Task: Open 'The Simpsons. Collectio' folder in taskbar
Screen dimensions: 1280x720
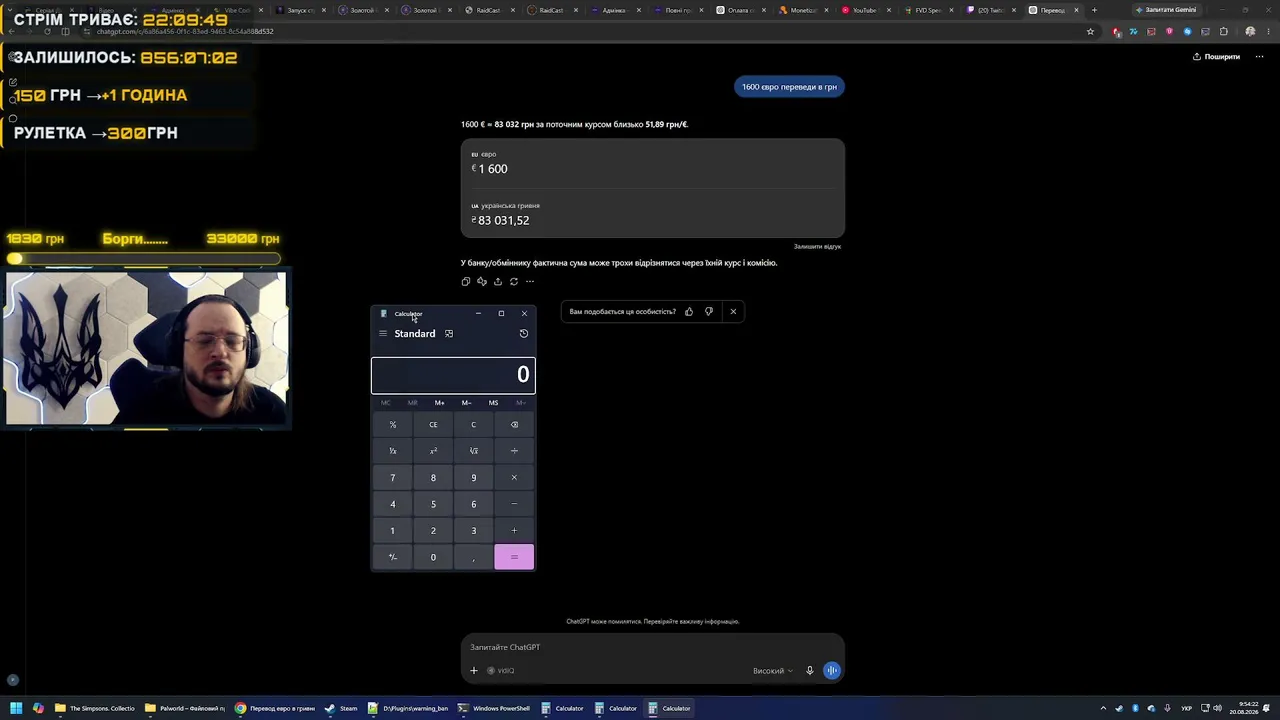Action: pos(95,708)
